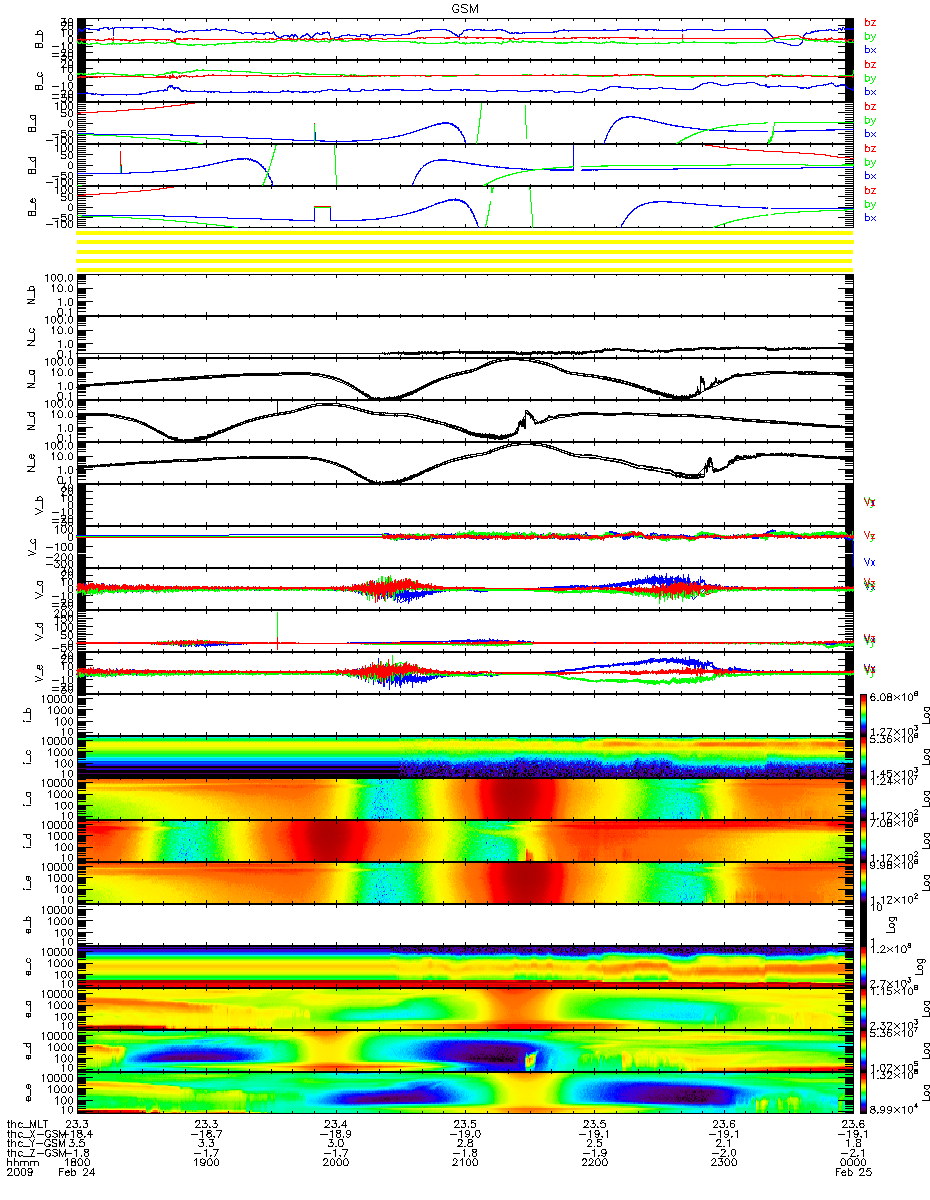Click the GSM title at top
The height and width of the screenshot is (1200, 930).
(x=465, y=7)
